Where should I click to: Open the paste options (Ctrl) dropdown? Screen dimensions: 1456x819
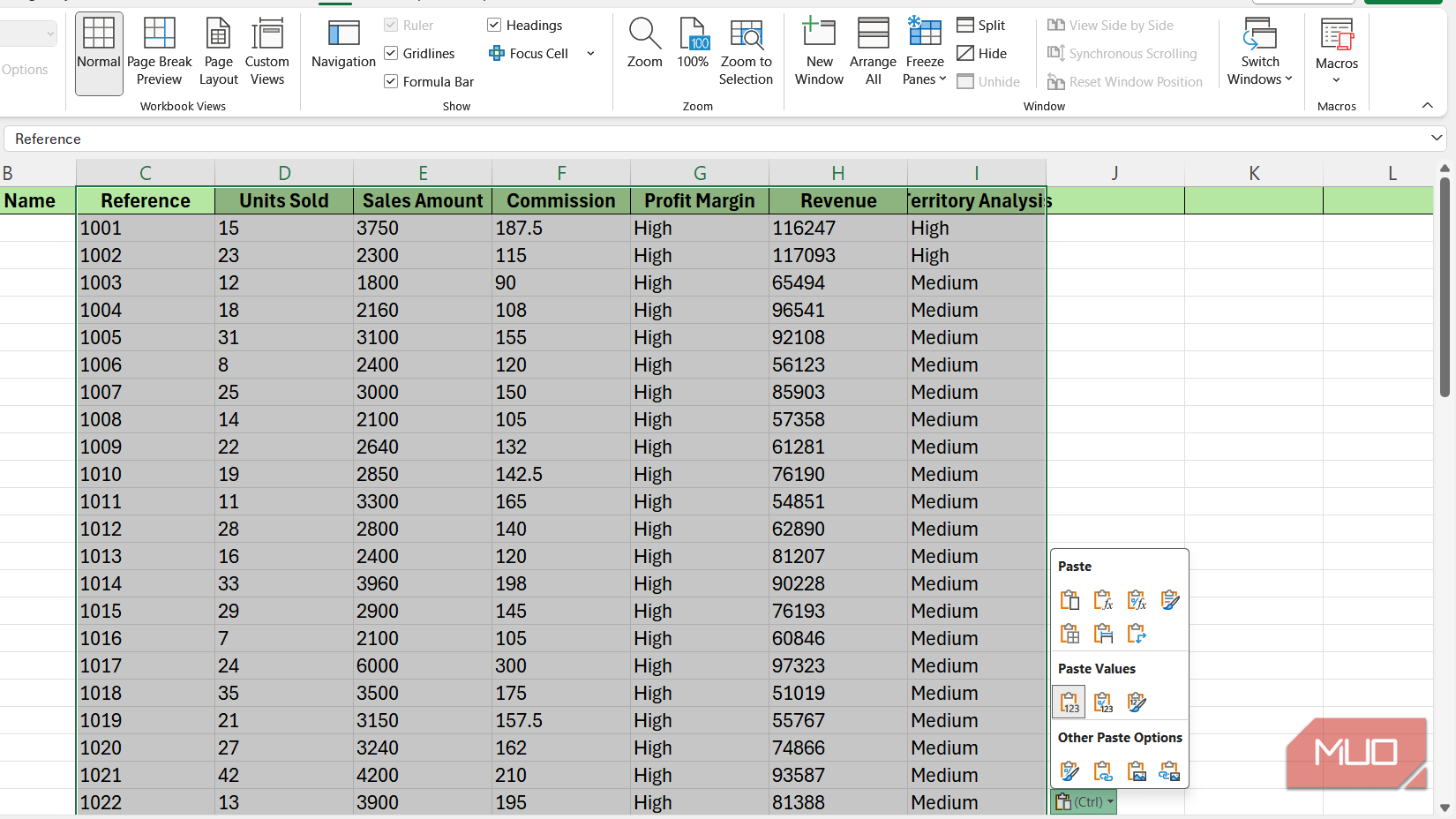point(1084,801)
